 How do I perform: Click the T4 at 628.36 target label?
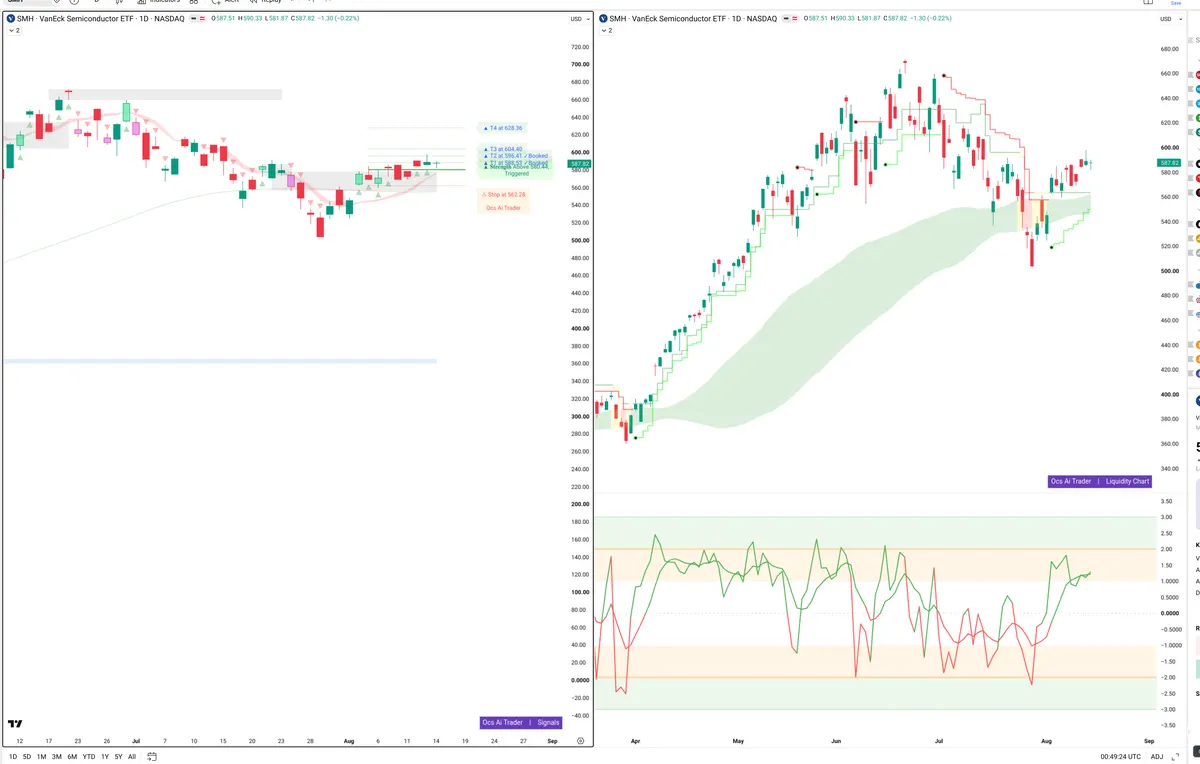tap(503, 128)
